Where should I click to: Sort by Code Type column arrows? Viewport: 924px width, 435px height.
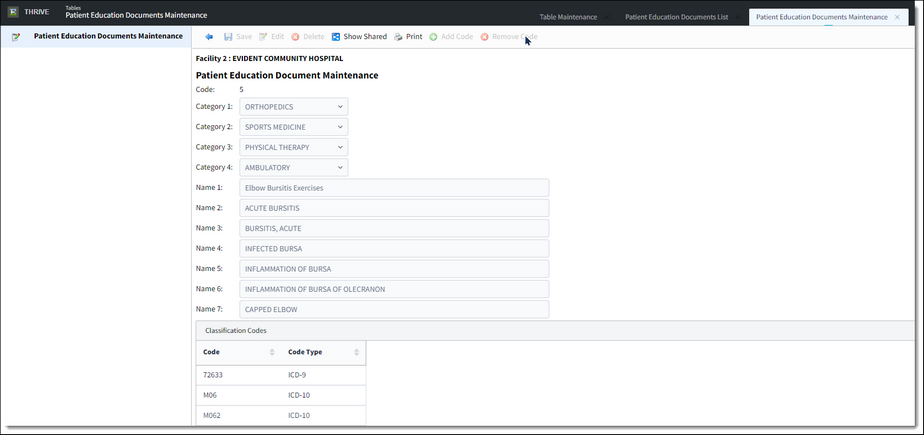click(x=357, y=352)
